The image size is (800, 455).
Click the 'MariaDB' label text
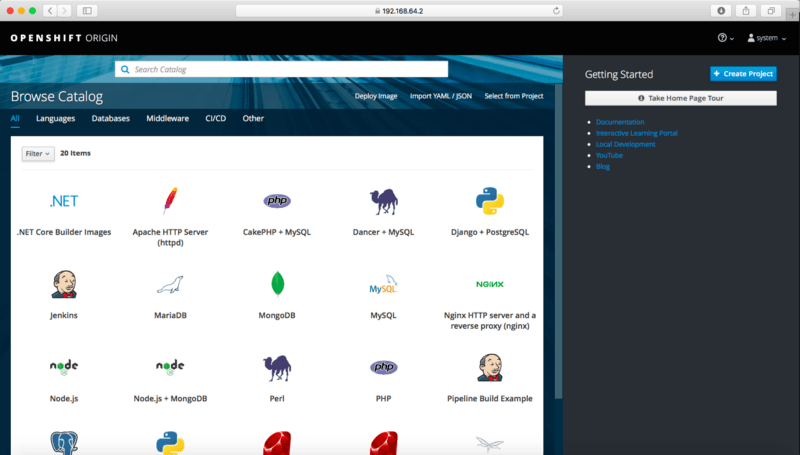click(x=170, y=315)
